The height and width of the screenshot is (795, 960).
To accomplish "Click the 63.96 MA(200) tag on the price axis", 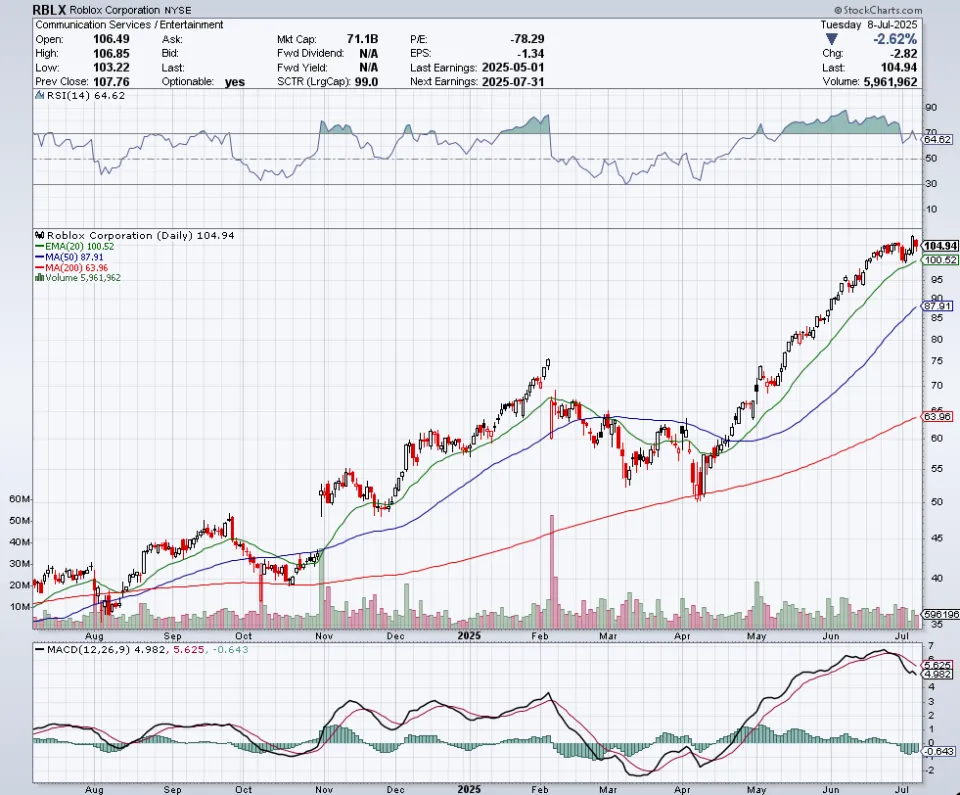I will 937,416.
